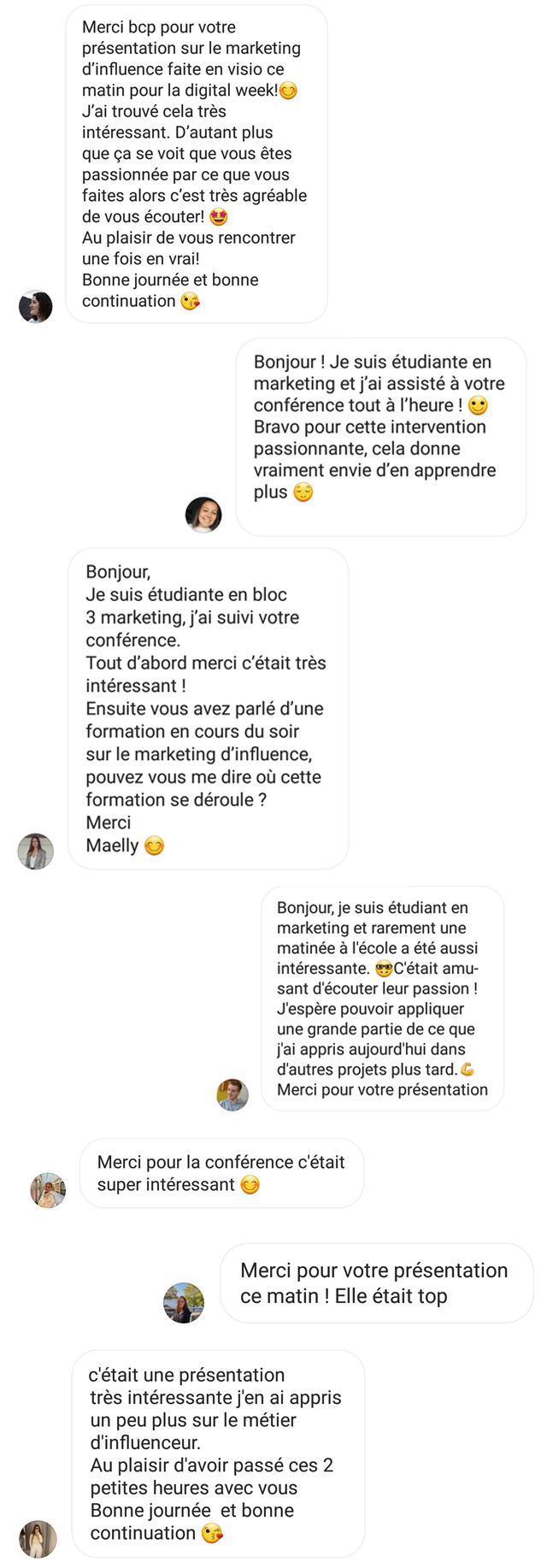
Task: Click the "Merci pour la conférence" message bubble
Action: [x=221, y=1173]
